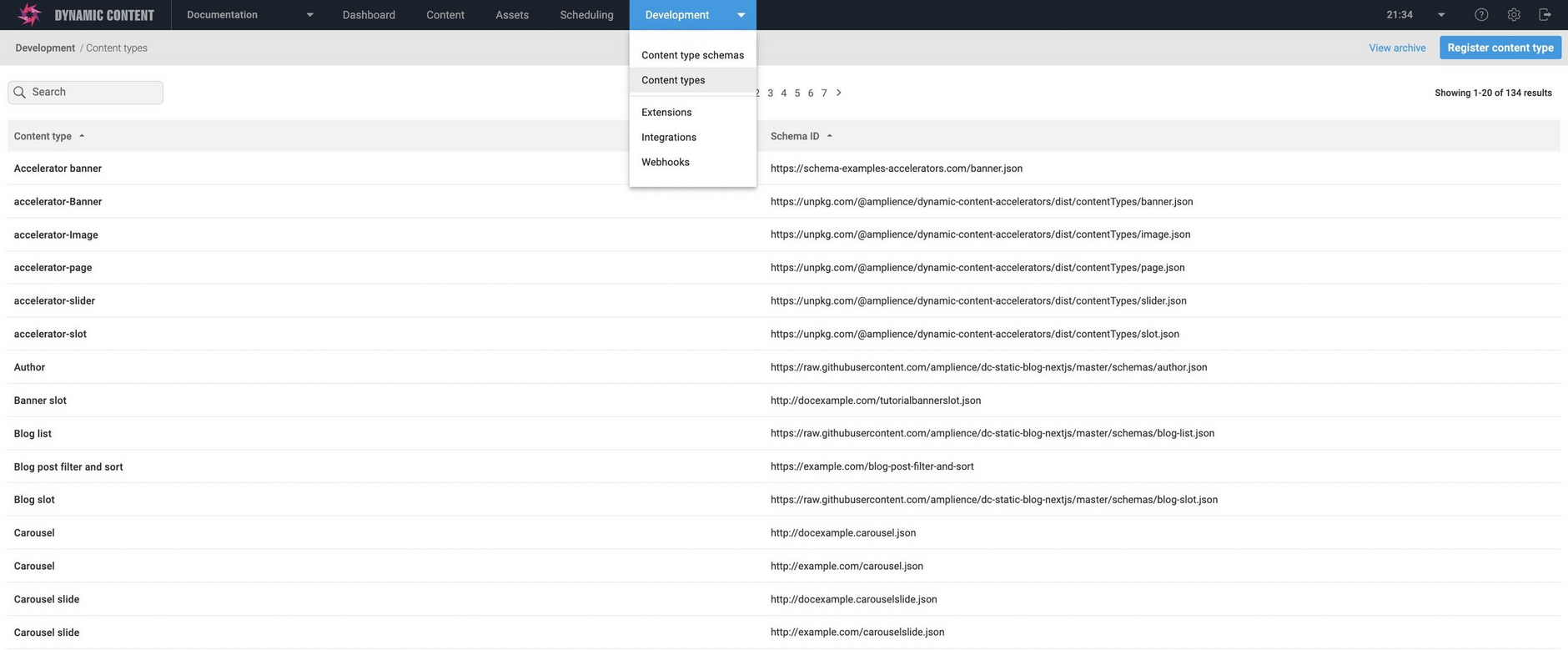This screenshot has height=650, width=1568.
Task: Open the Accelerator banner content type
Action: [784, 169]
